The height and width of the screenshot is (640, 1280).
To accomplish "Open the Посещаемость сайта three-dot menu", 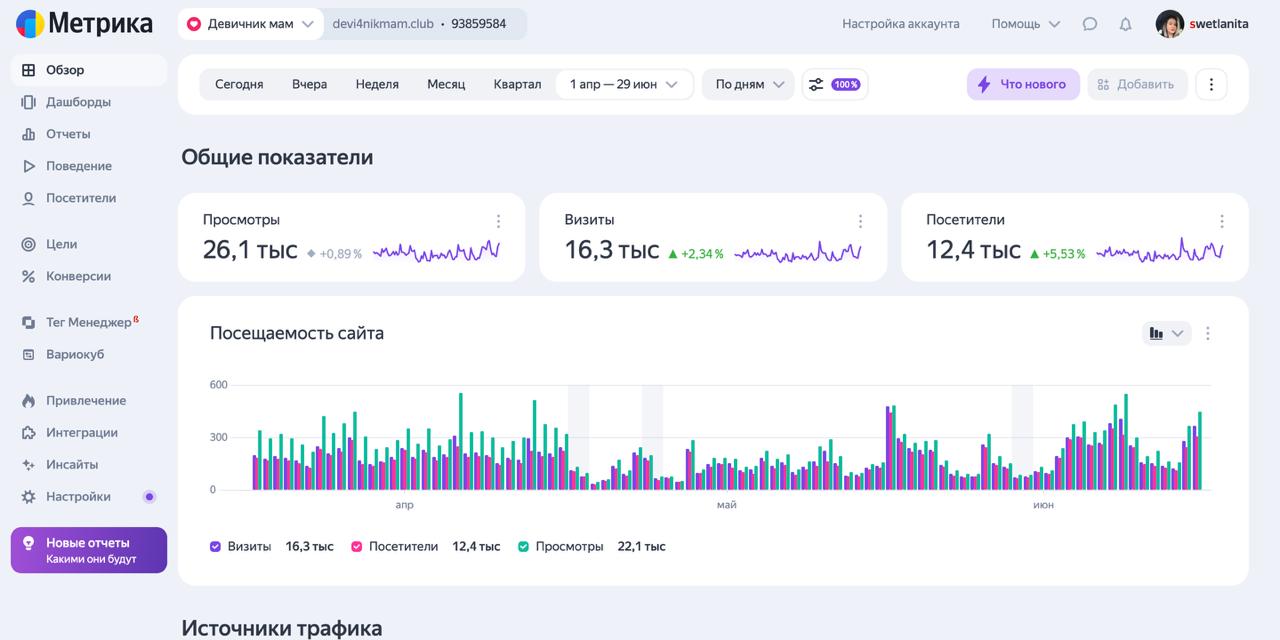I will click(1208, 333).
